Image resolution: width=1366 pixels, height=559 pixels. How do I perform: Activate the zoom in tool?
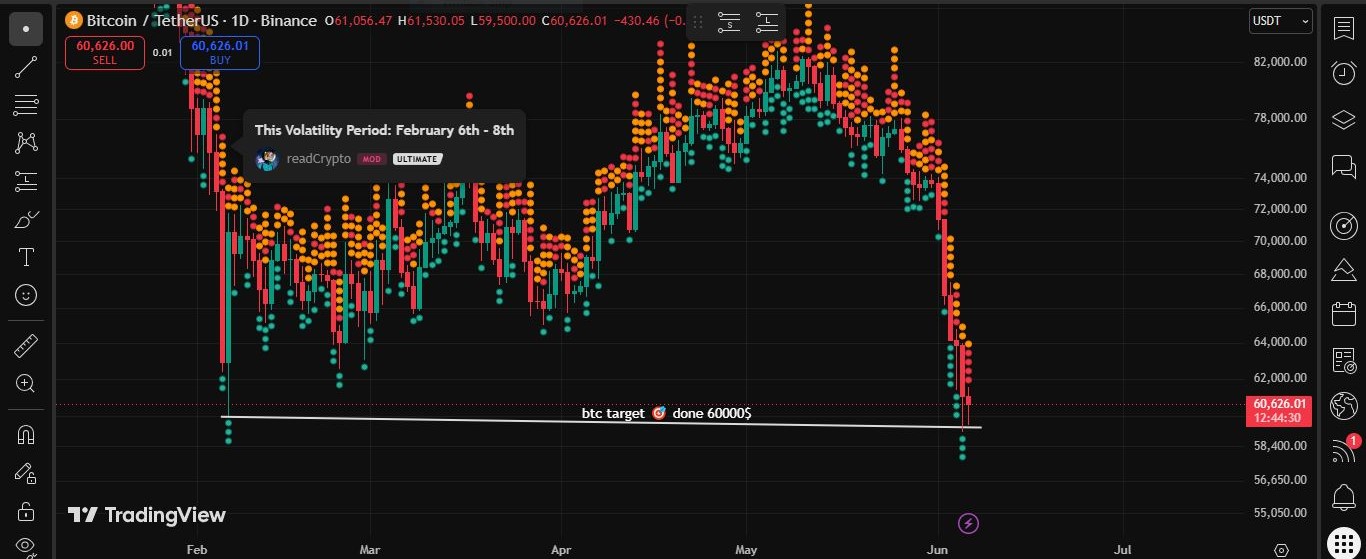point(26,383)
